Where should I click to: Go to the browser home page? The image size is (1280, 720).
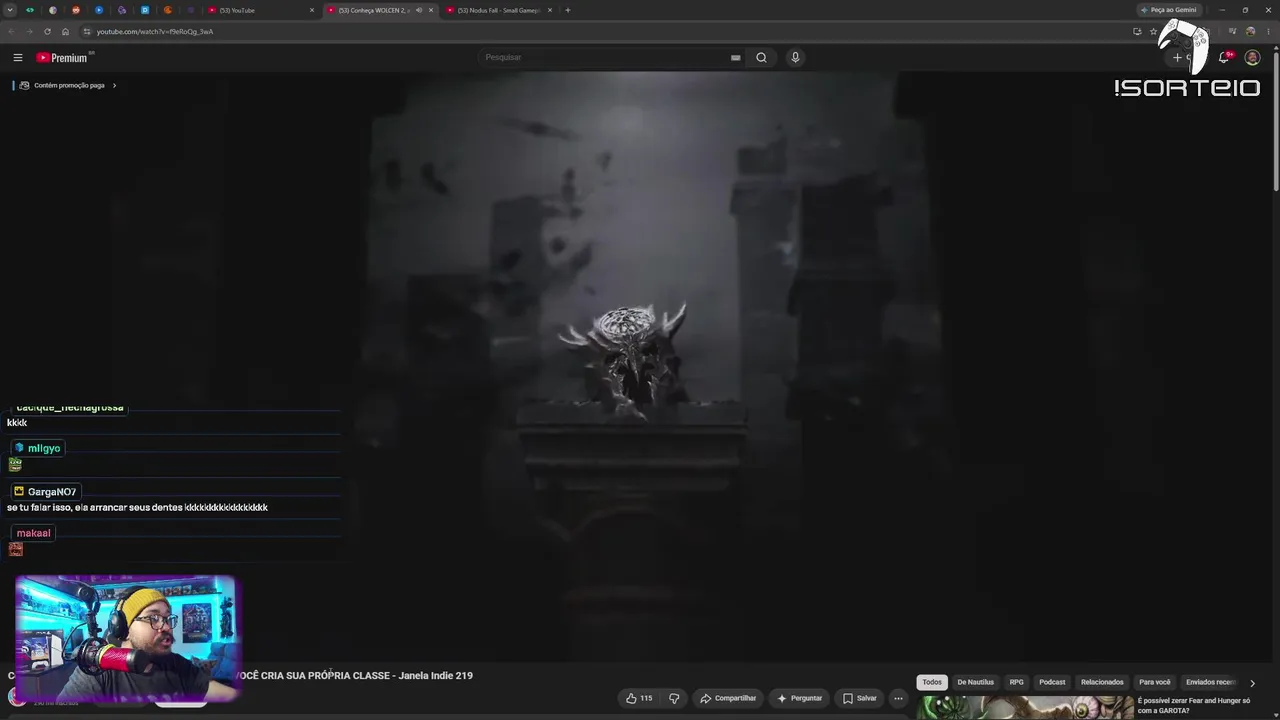click(x=65, y=31)
